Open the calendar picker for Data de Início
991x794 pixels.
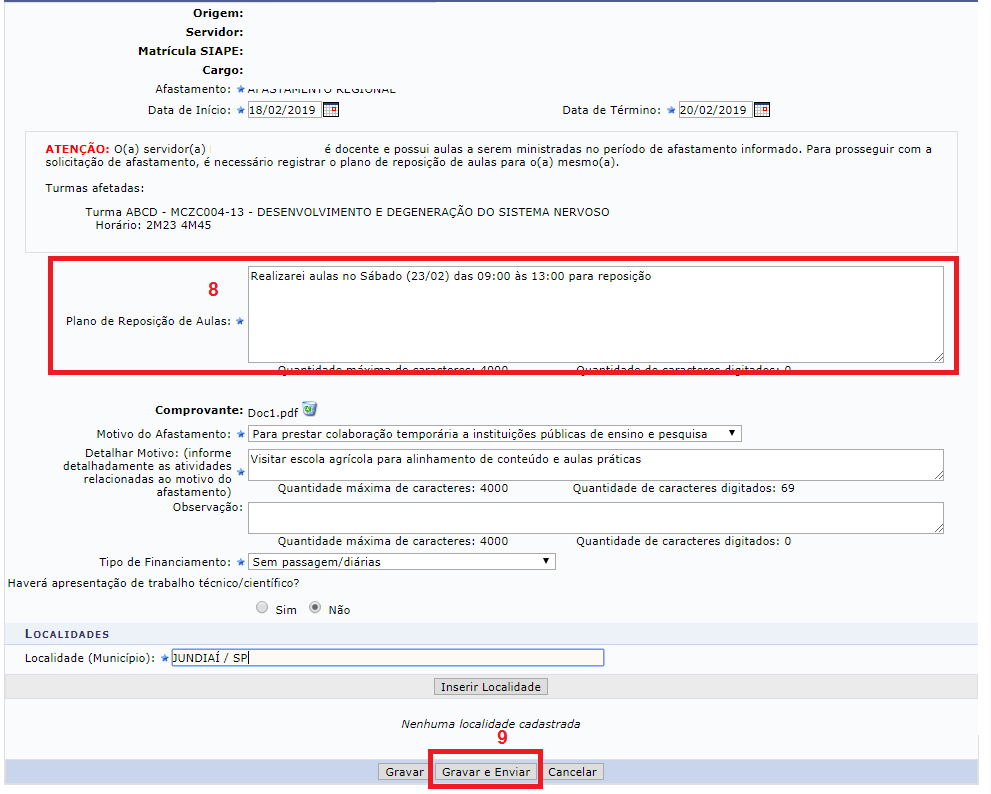[x=331, y=110]
